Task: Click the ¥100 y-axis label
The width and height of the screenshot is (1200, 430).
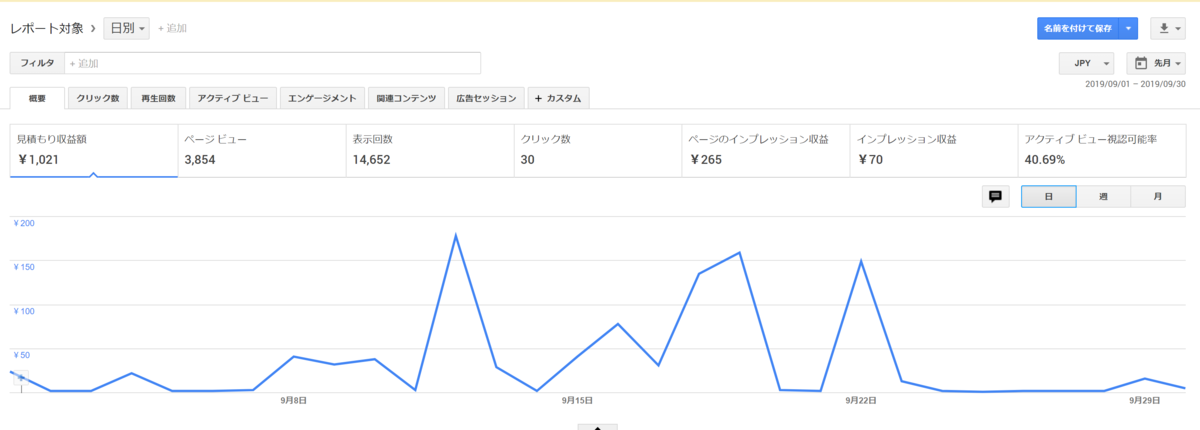Action: (24, 311)
